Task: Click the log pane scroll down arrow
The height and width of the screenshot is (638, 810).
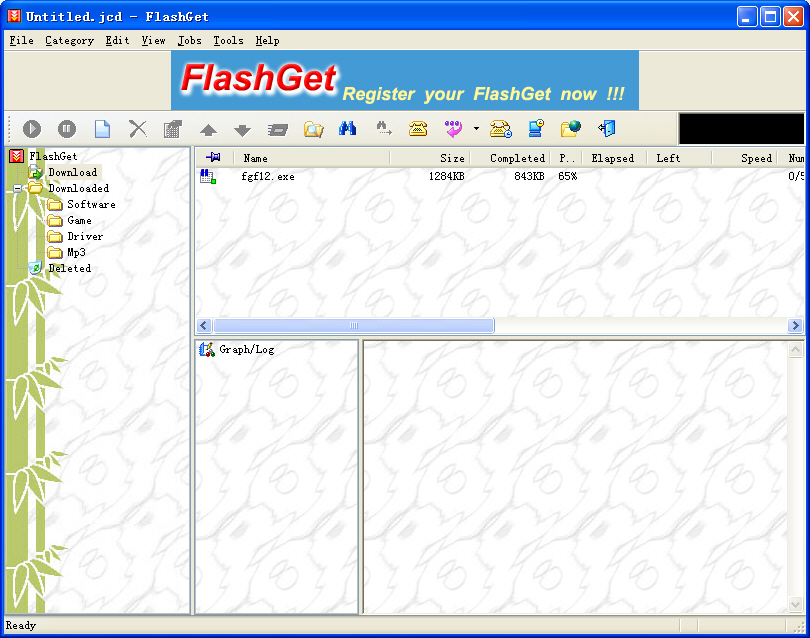Action: [795, 604]
